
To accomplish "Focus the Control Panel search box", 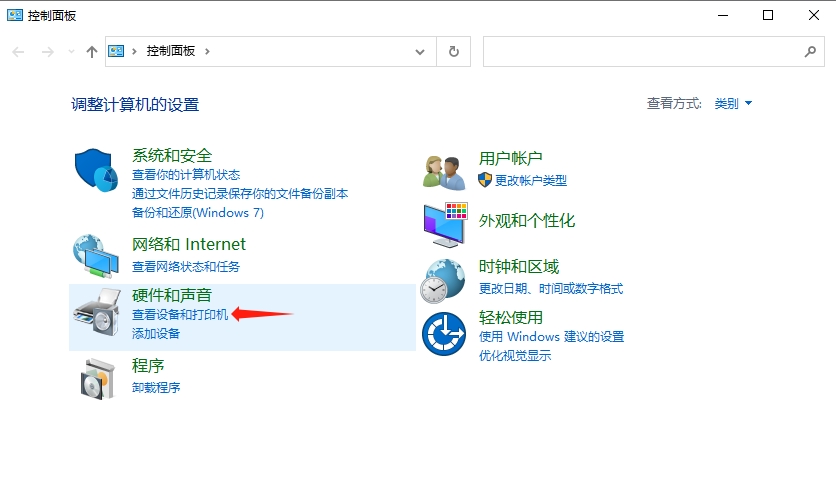I will pos(654,52).
